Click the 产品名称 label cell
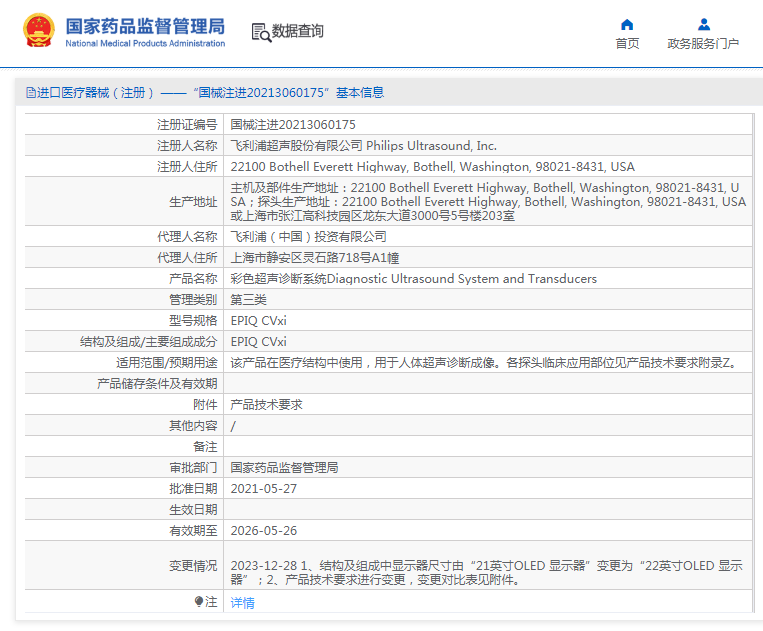Screen dimensions: 763x631 pyautogui.click(x=124, y=279)
